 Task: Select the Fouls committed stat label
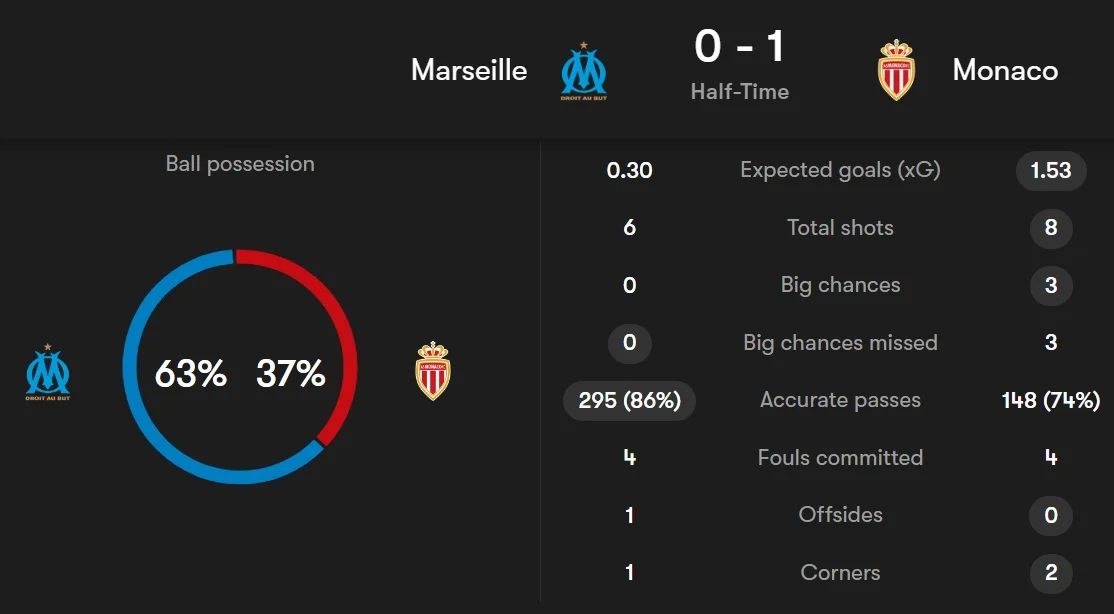[x=840, y=458]
